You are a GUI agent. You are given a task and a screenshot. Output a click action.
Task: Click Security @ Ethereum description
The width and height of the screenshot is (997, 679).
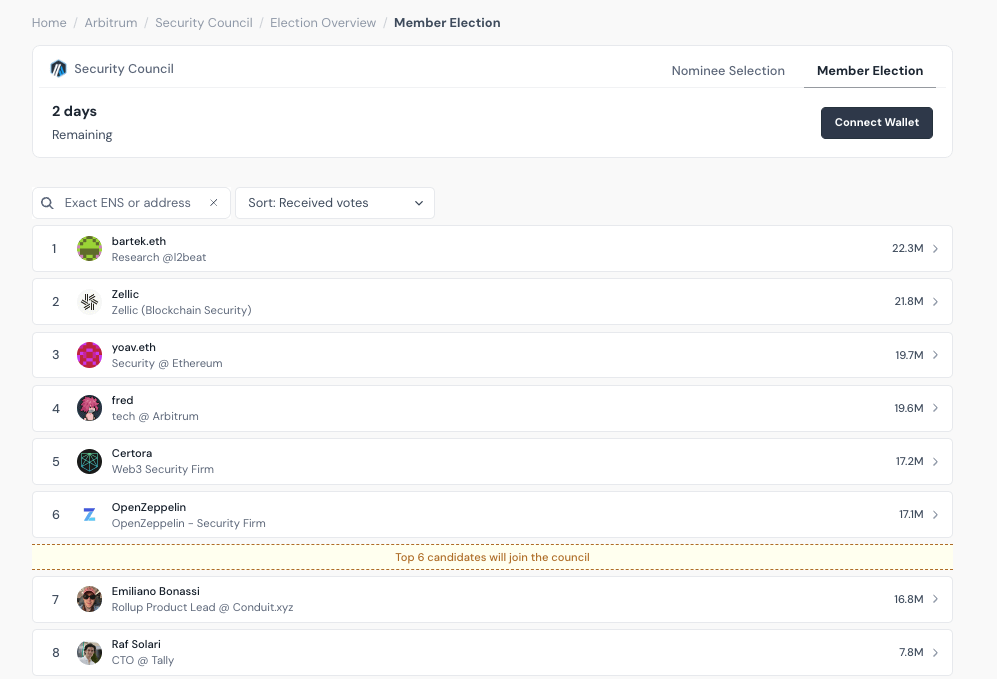click(x=167, y=364)
